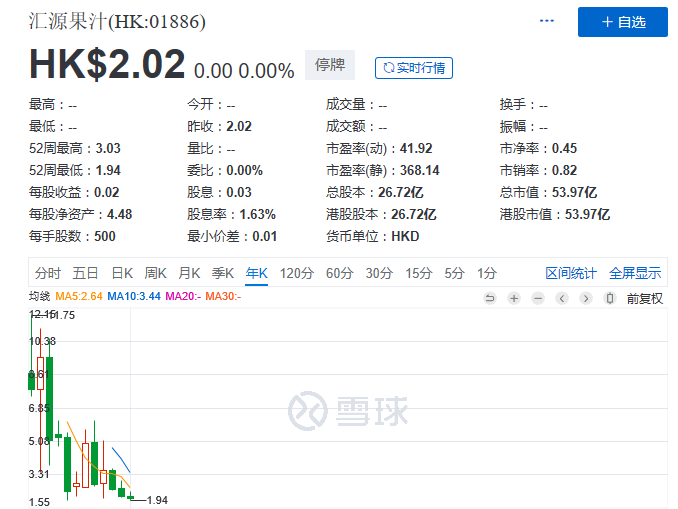Click the 市净率 value 0.45
678x509 pixels.
(x=564, y=148)
